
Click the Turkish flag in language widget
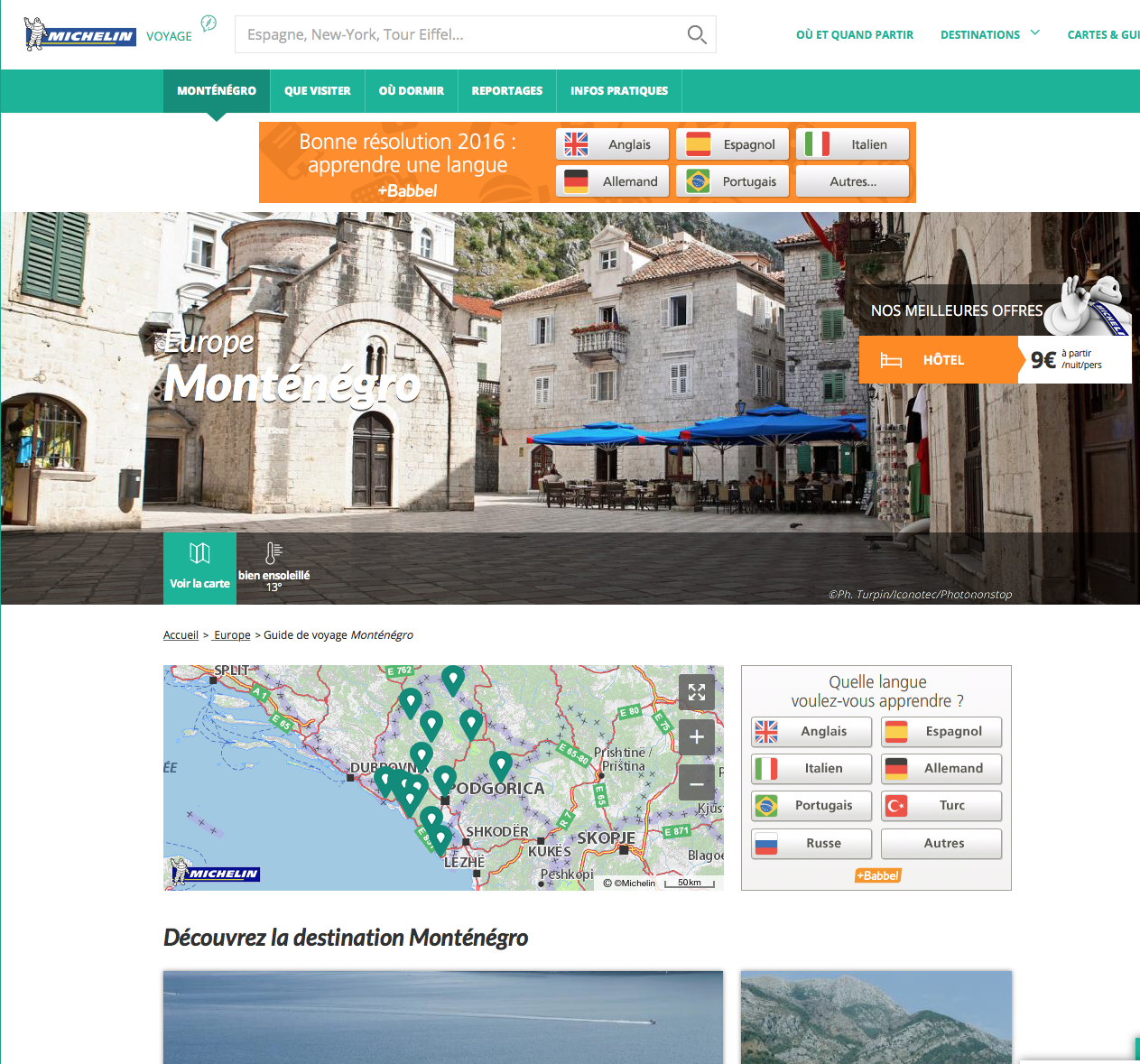(x=896, y=805)
